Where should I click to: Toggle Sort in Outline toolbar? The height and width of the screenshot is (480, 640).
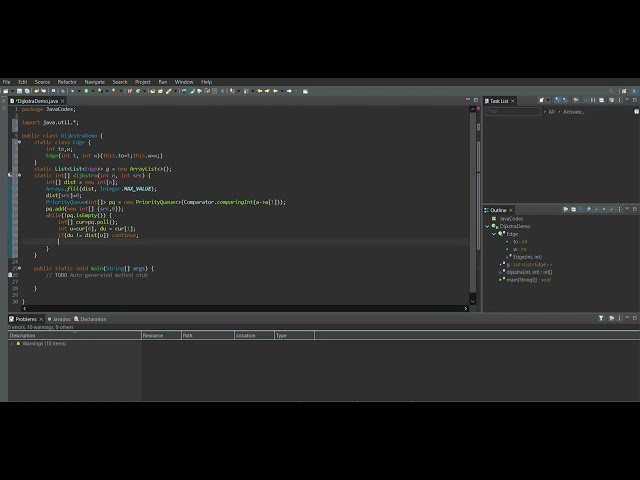[x=581, y=209]
